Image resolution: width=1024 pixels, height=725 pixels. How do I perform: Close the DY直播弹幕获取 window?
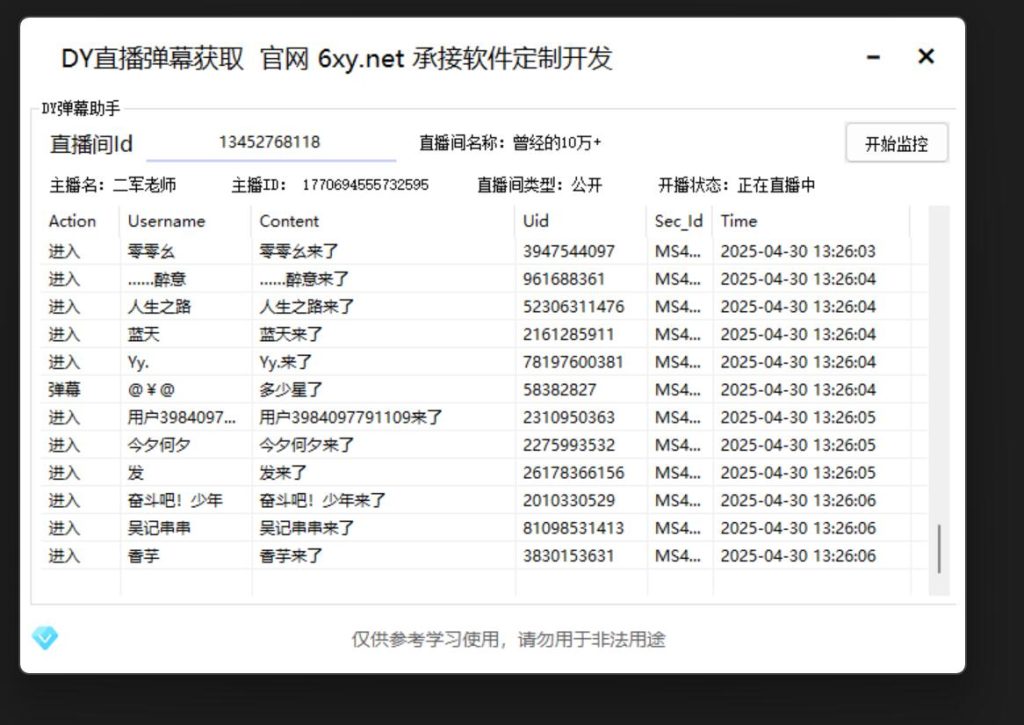(926, 56)
